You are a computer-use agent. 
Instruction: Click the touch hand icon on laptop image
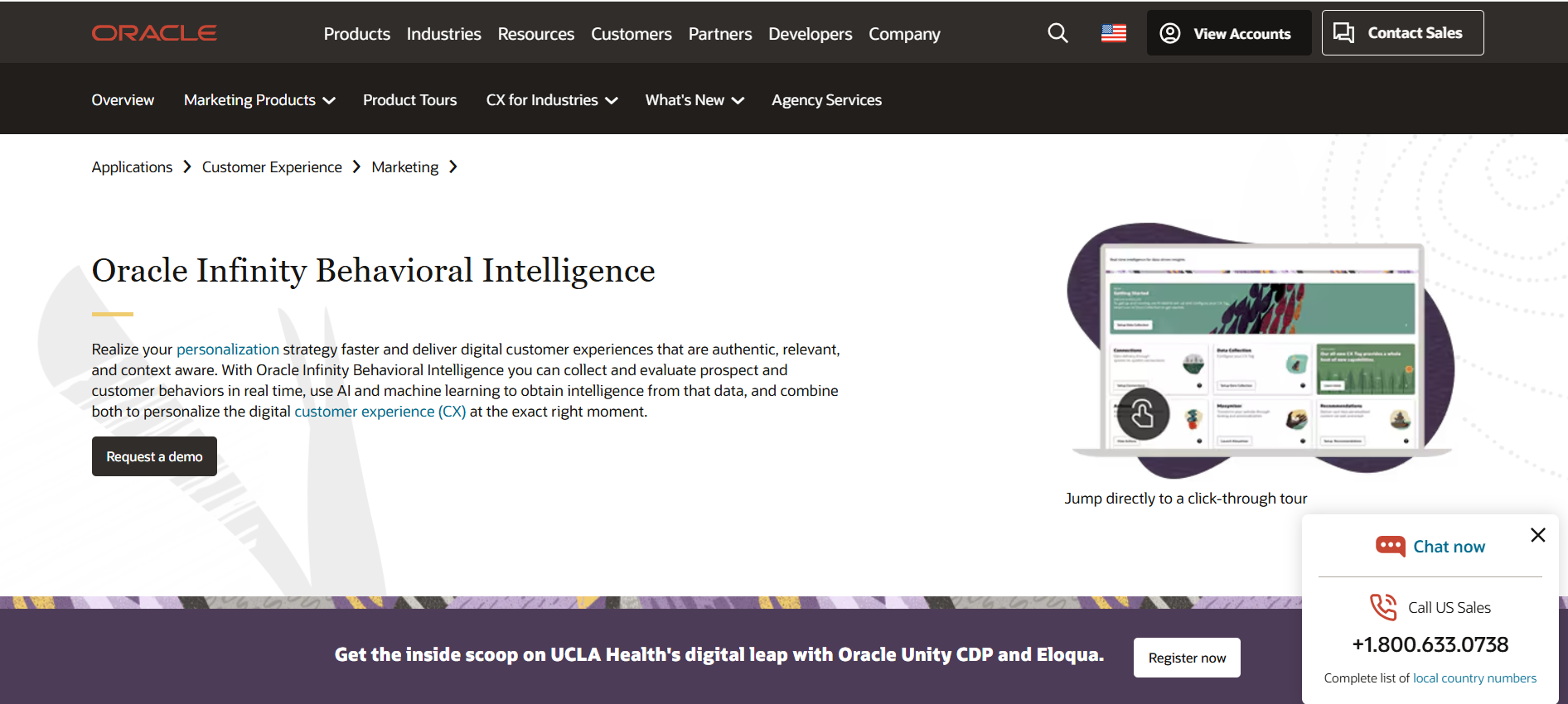tap(1143, 413)
